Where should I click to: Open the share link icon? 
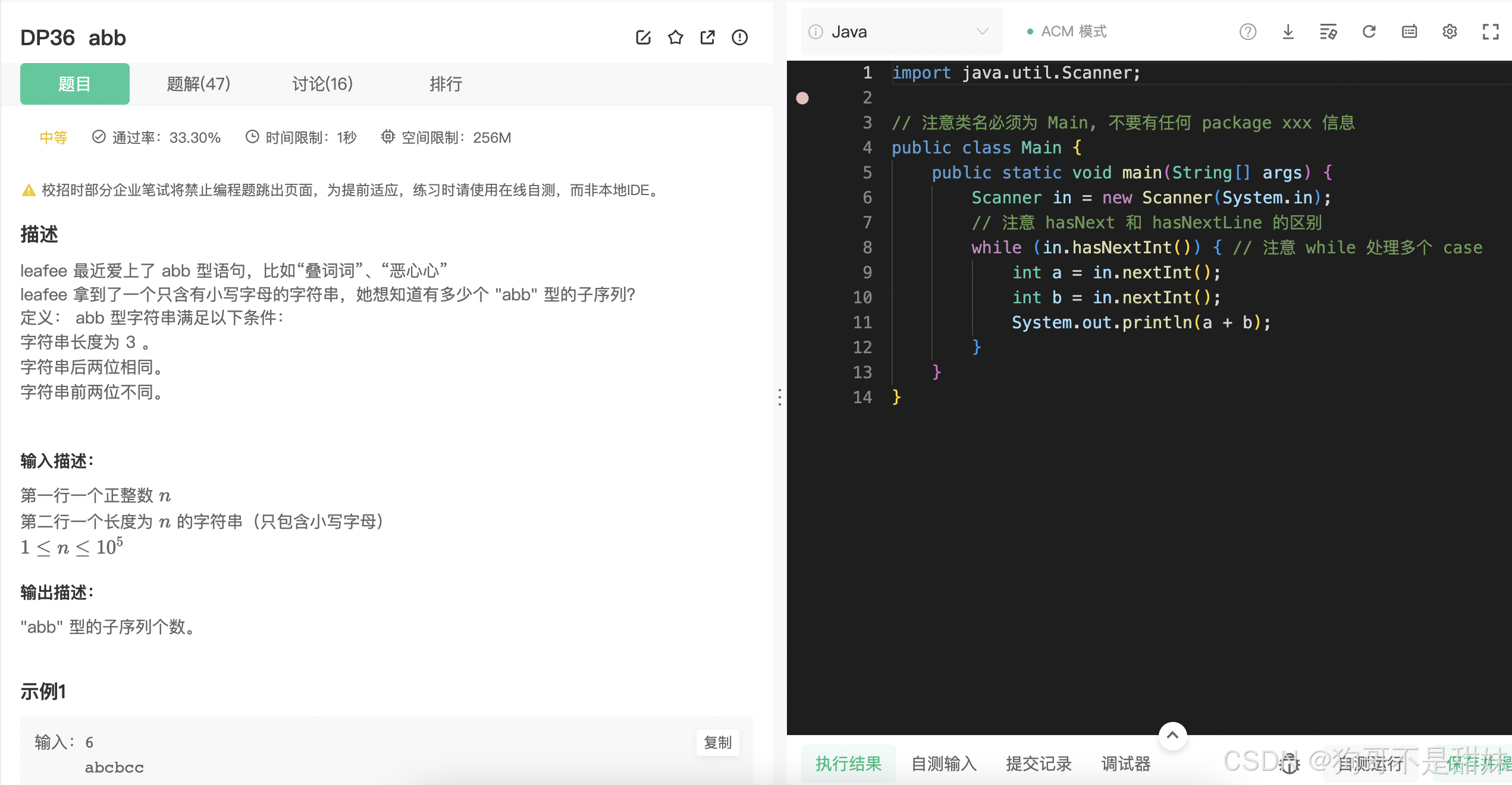click(707, 37)
